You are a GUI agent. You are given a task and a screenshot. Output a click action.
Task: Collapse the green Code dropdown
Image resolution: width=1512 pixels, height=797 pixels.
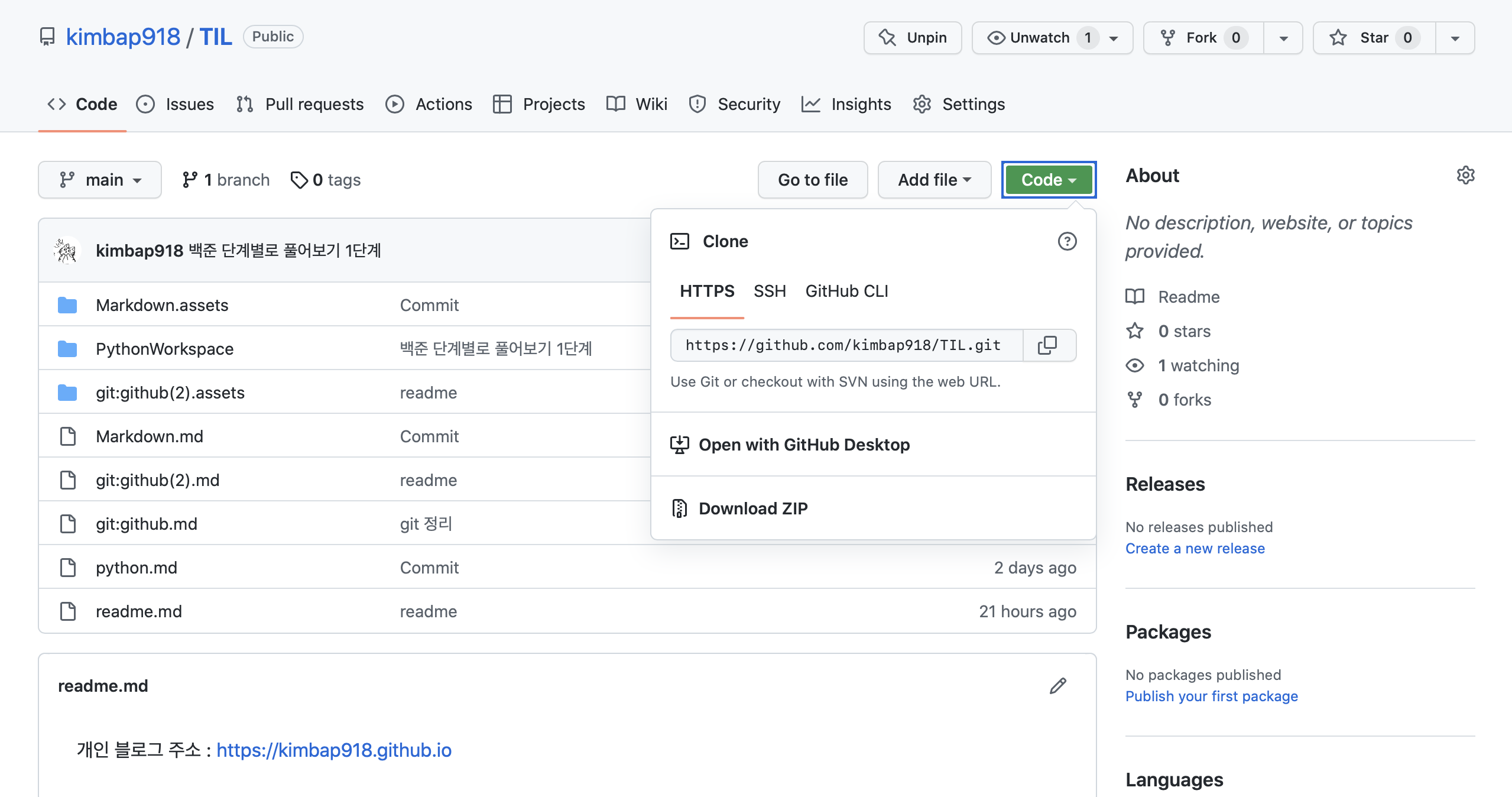(1049, 180)
